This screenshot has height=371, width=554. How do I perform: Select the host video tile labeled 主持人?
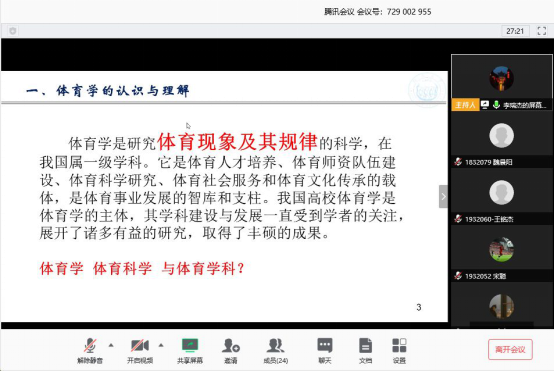pos(501,83)
